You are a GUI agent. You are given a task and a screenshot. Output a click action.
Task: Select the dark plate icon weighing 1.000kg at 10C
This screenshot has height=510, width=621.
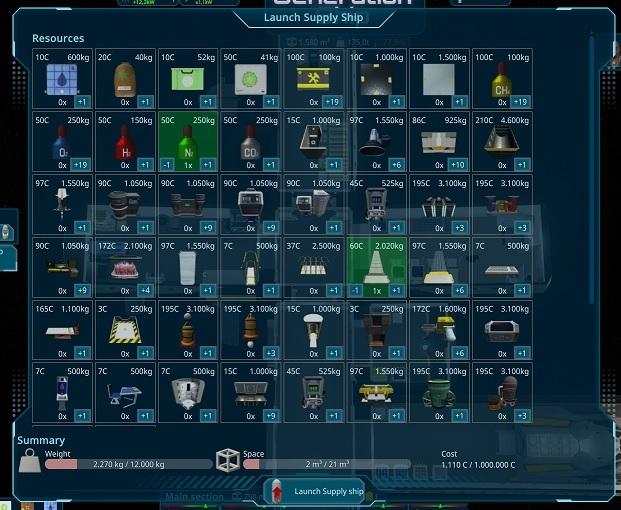point(376,80)
